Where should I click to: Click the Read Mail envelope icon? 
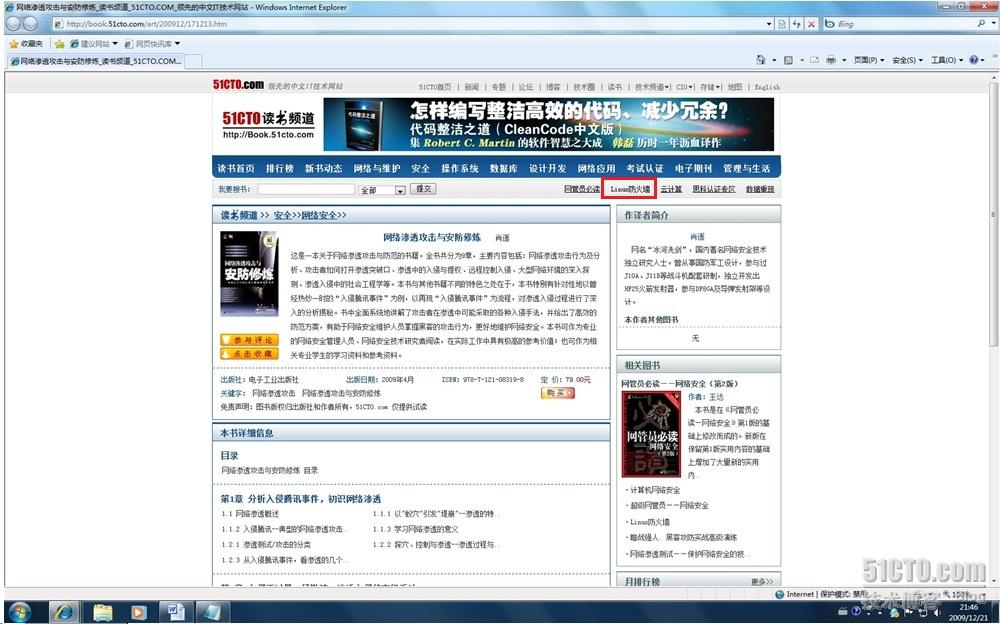[x=814, y=60]
